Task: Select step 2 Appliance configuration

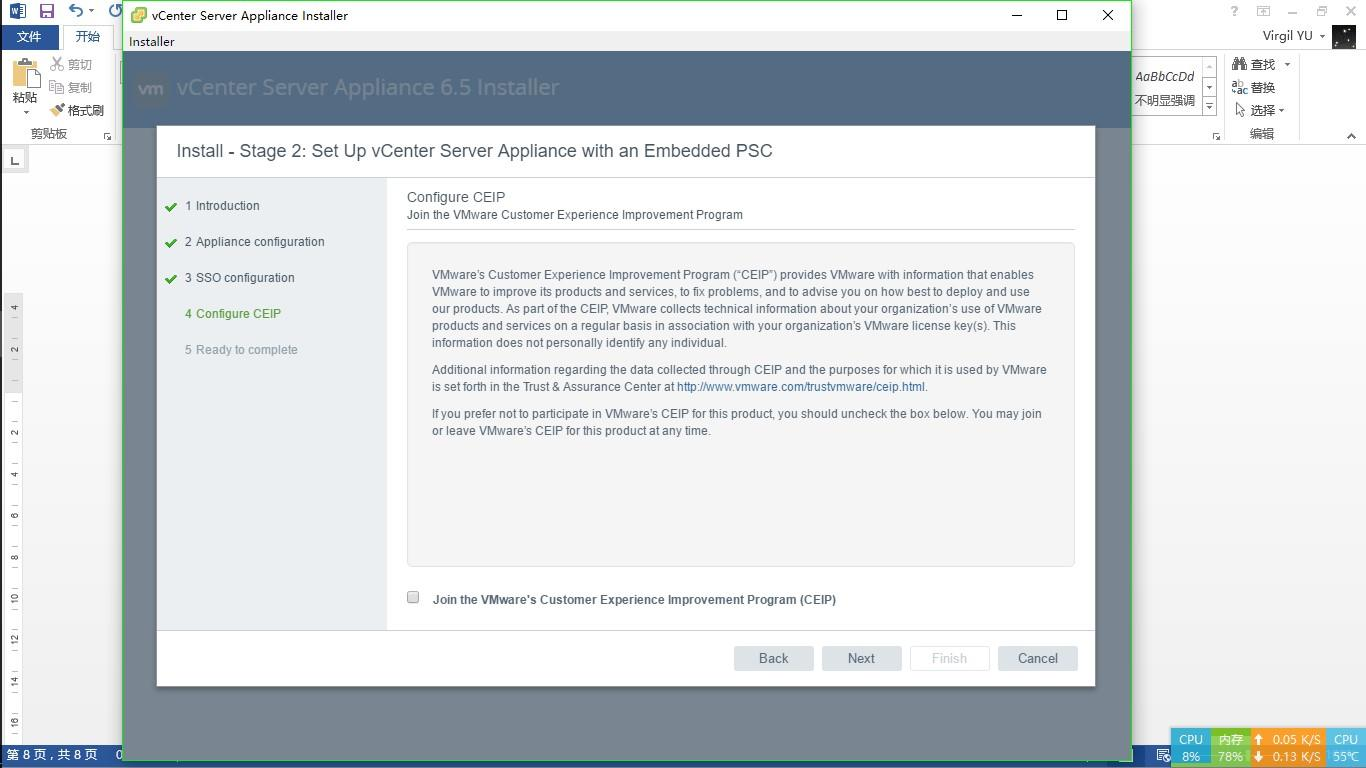Action: pyautogui.click(x=254, y=242)
